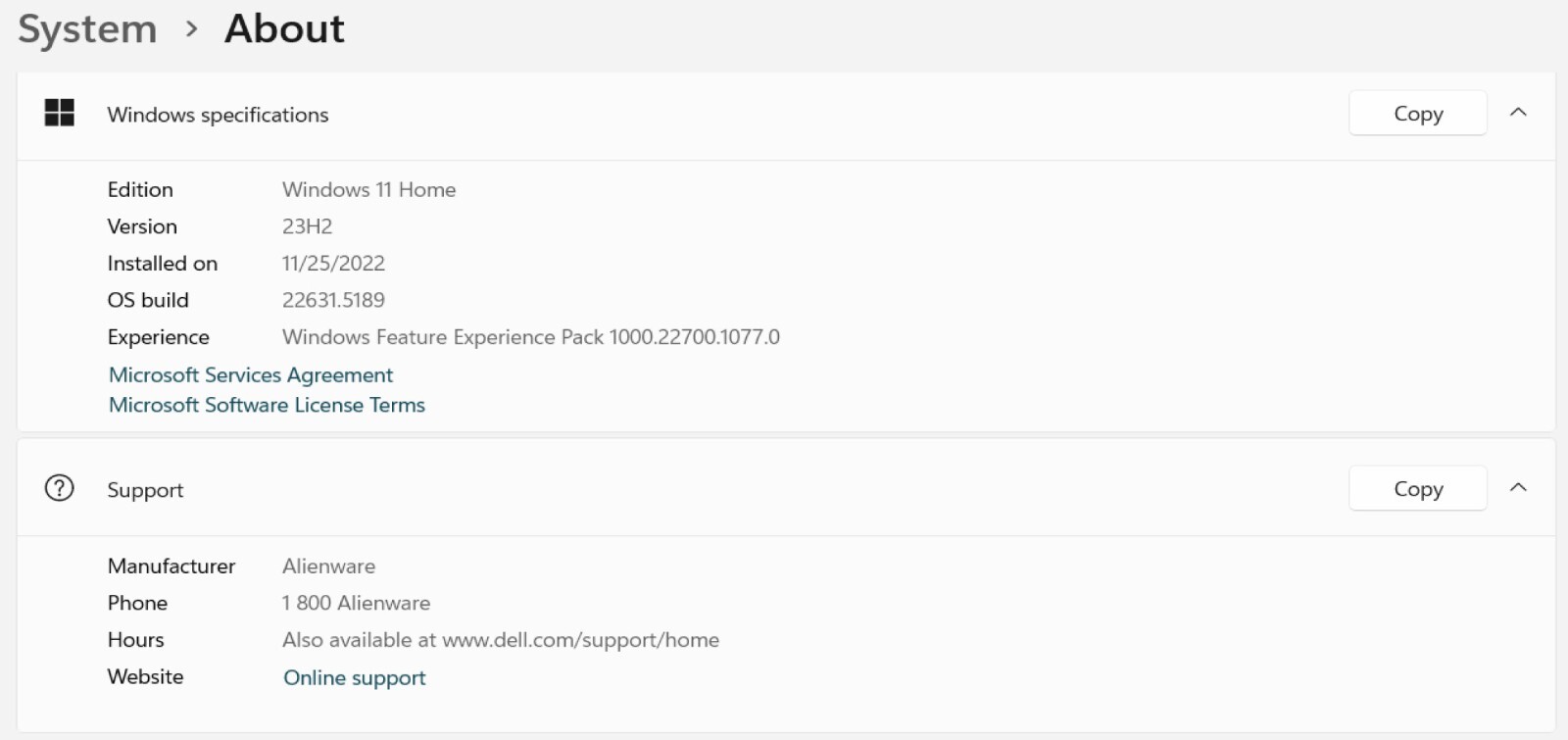The width and height of the screenshot is (1568, 740).
Task: Select the hours text mentioning www.dell.com/support/home
Action: [501, 640]
